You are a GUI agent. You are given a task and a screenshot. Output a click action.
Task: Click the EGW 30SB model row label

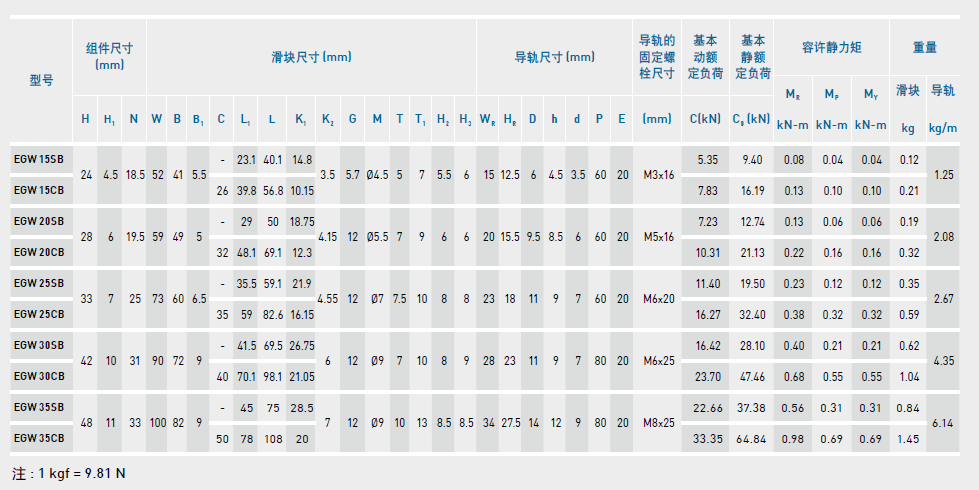[x=38, y=345]
